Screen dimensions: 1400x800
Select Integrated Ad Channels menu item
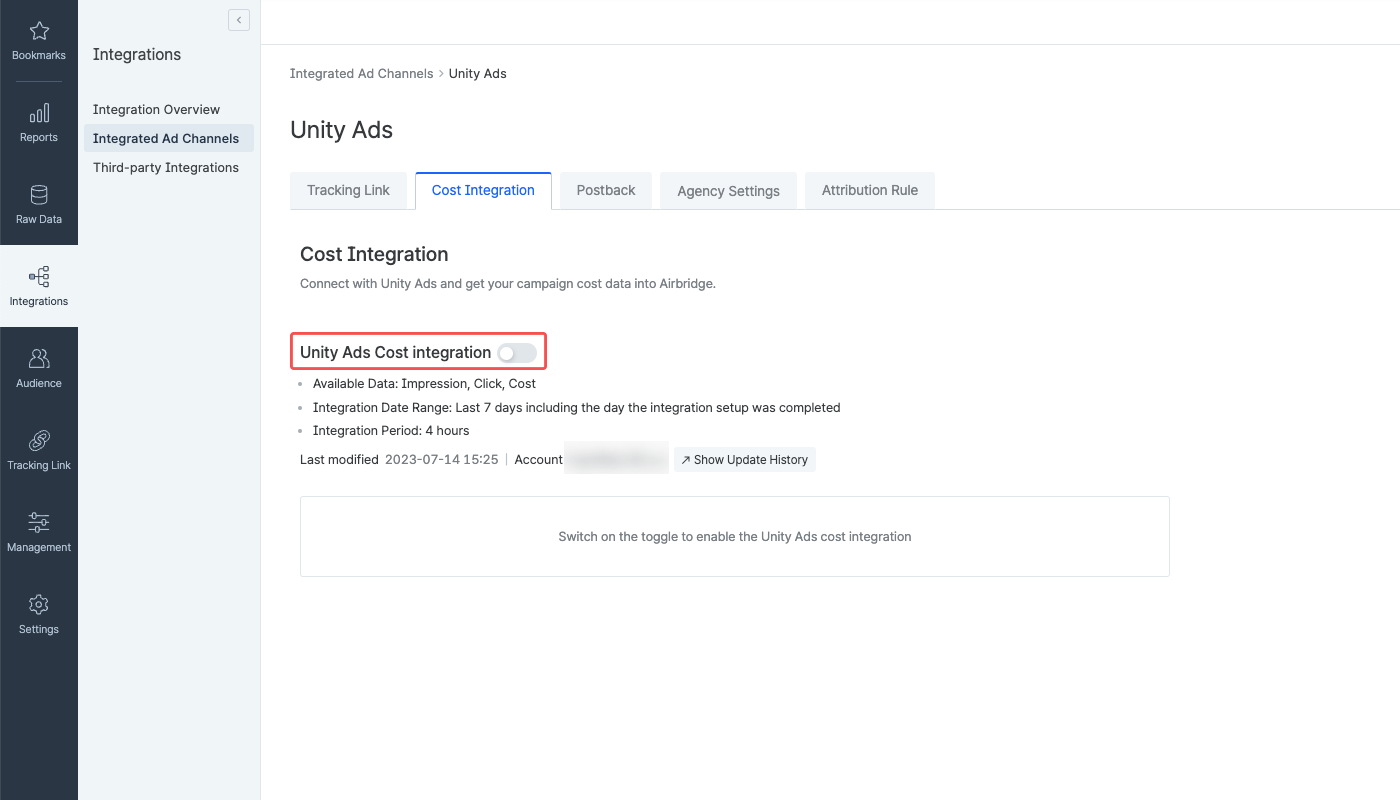click(x=168, y=138)
